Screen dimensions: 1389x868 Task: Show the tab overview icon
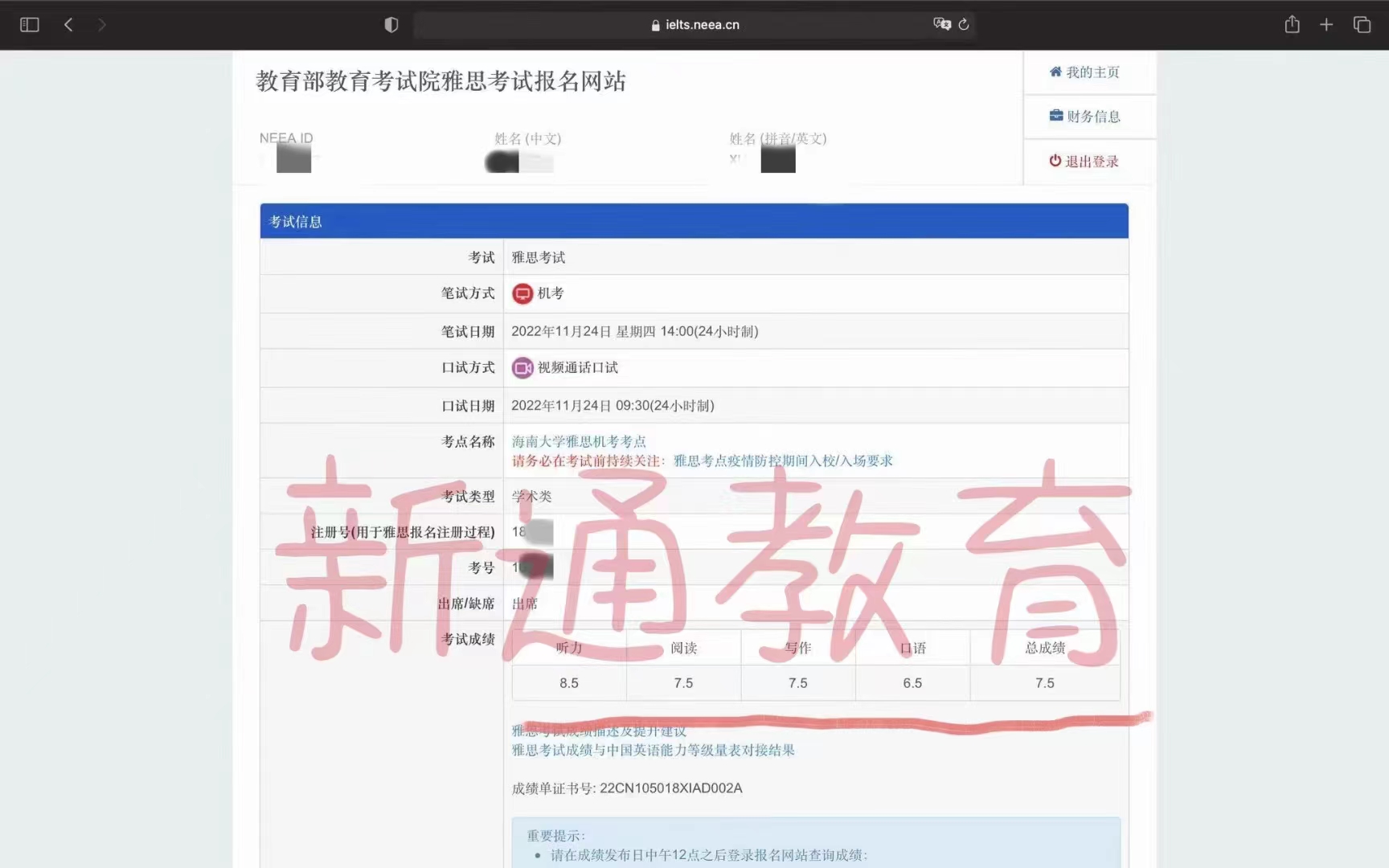[x=1362, y=25]
